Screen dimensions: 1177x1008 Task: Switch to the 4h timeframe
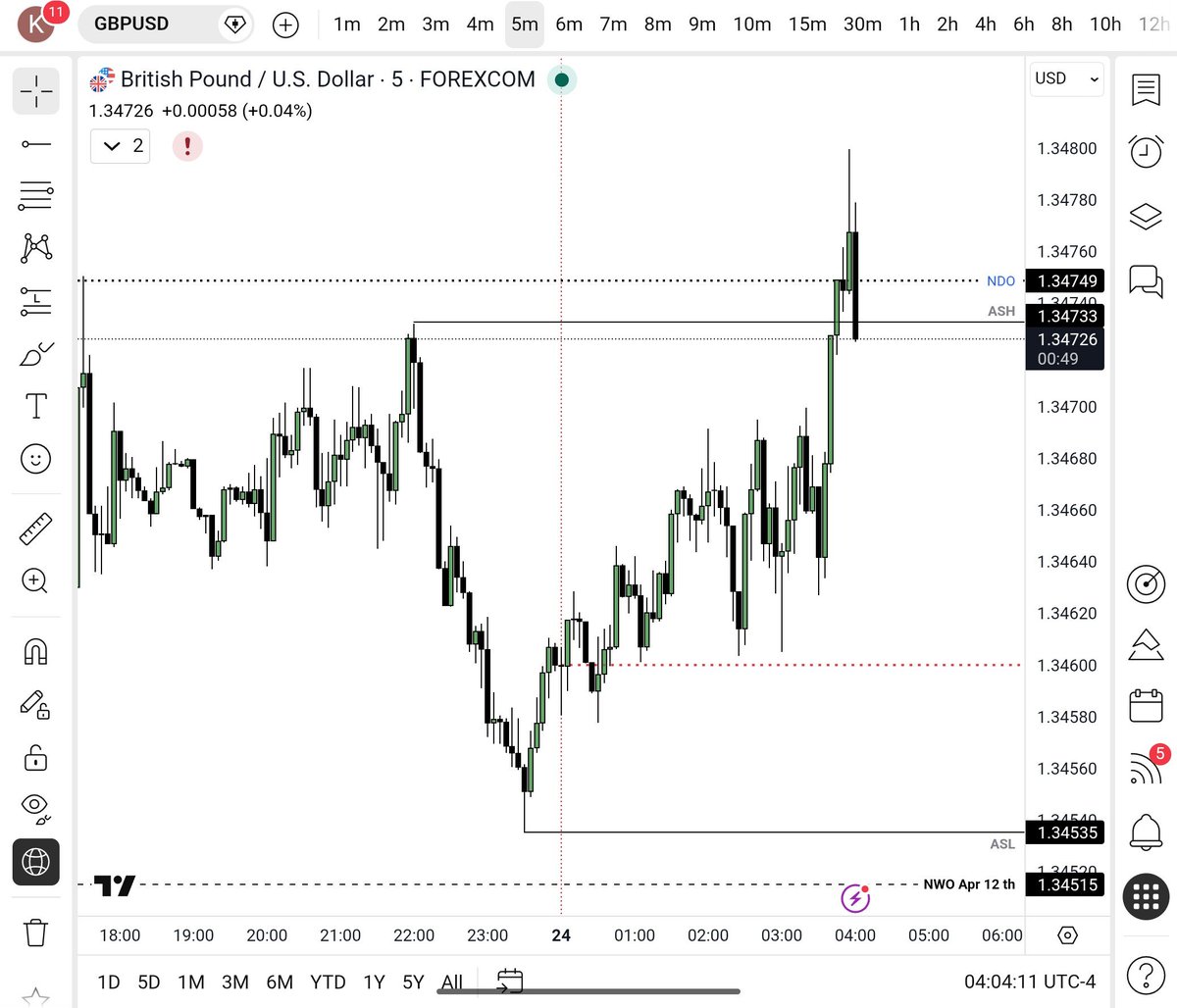pyautogui.click(x=986, y=25)
